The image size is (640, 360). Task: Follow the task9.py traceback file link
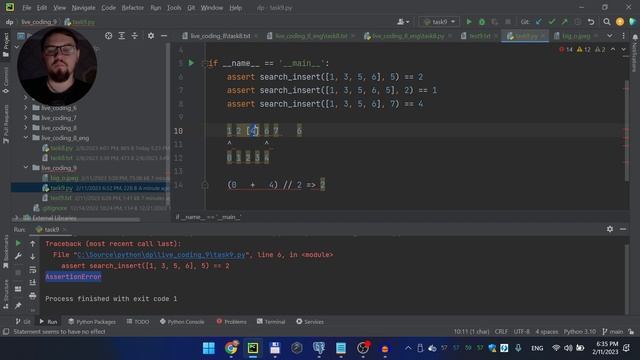(x=161, y=255)
